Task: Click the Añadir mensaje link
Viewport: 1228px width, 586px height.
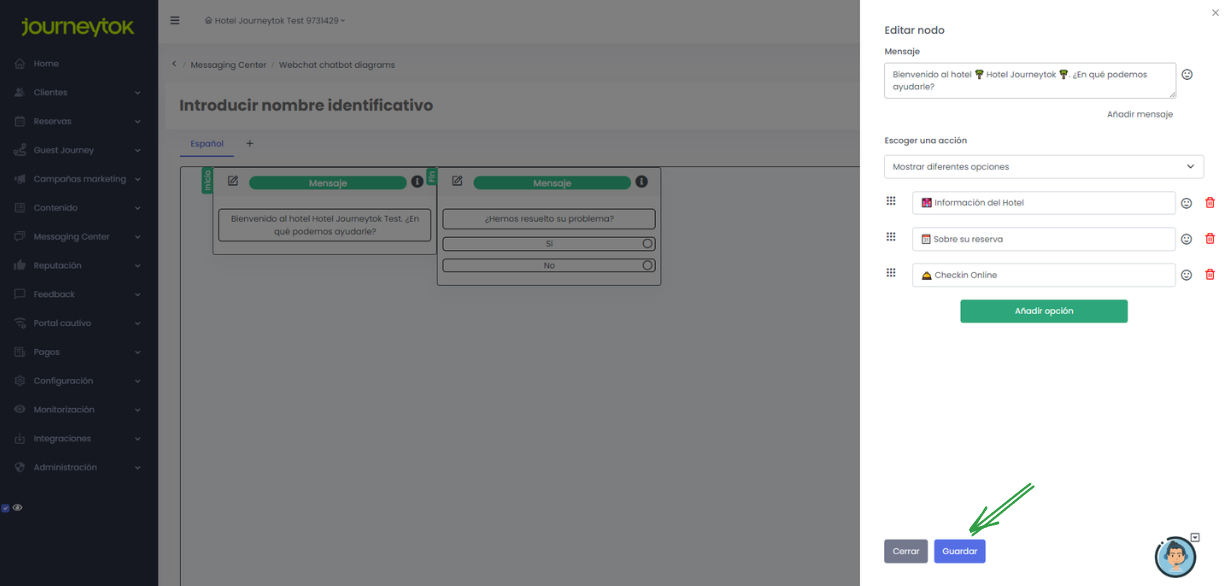Action: (1139, 115)
